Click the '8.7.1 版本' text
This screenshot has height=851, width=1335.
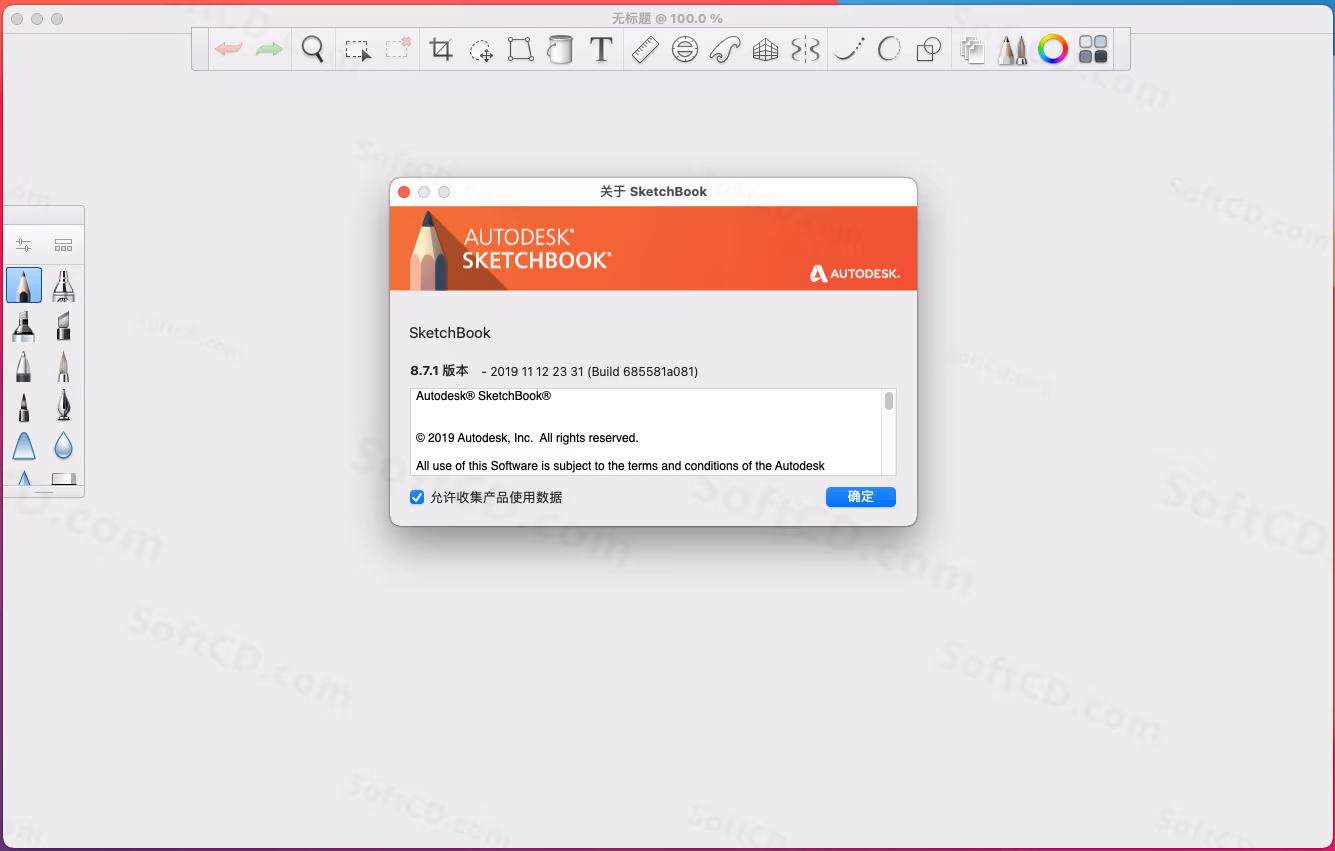pyautogui.click(x=439, y=371)
